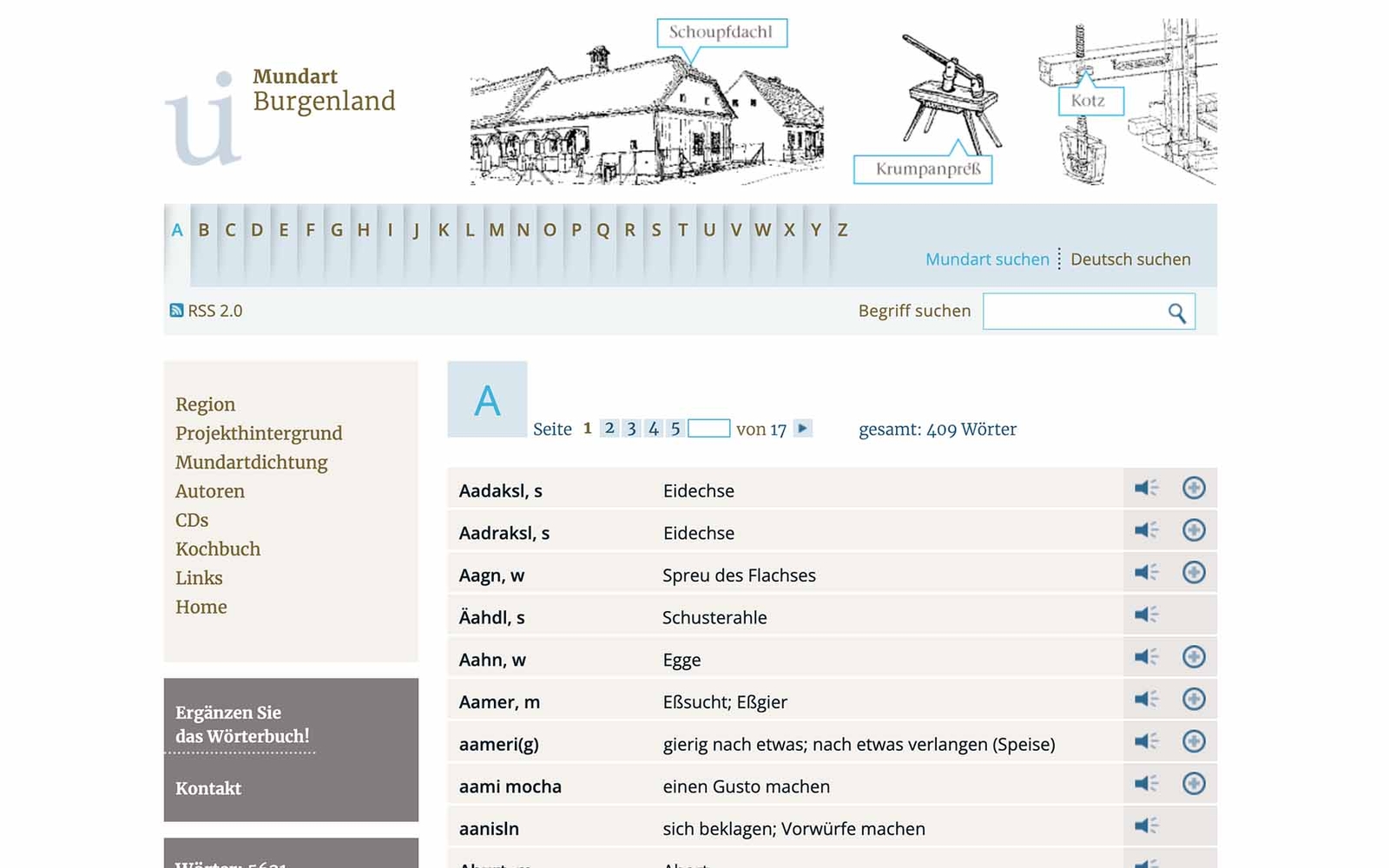Viewport: 1389px width, 868px height.
Task: Open Autoren in sidebar
Action: (210, 491)
